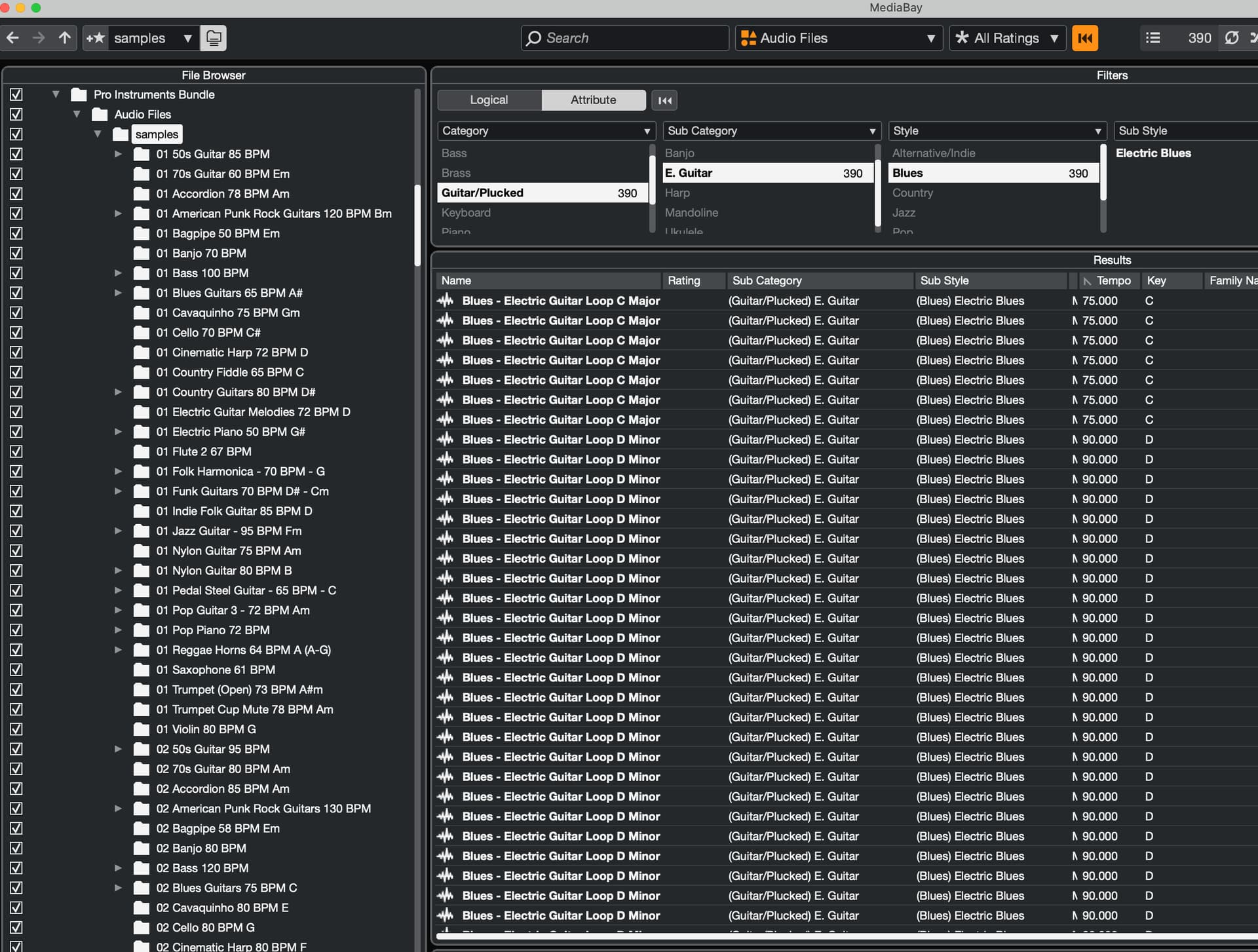The image size is (1258, 952).
Task: Switch to the Logical filter tab
Action: click(x=489, y=100)
